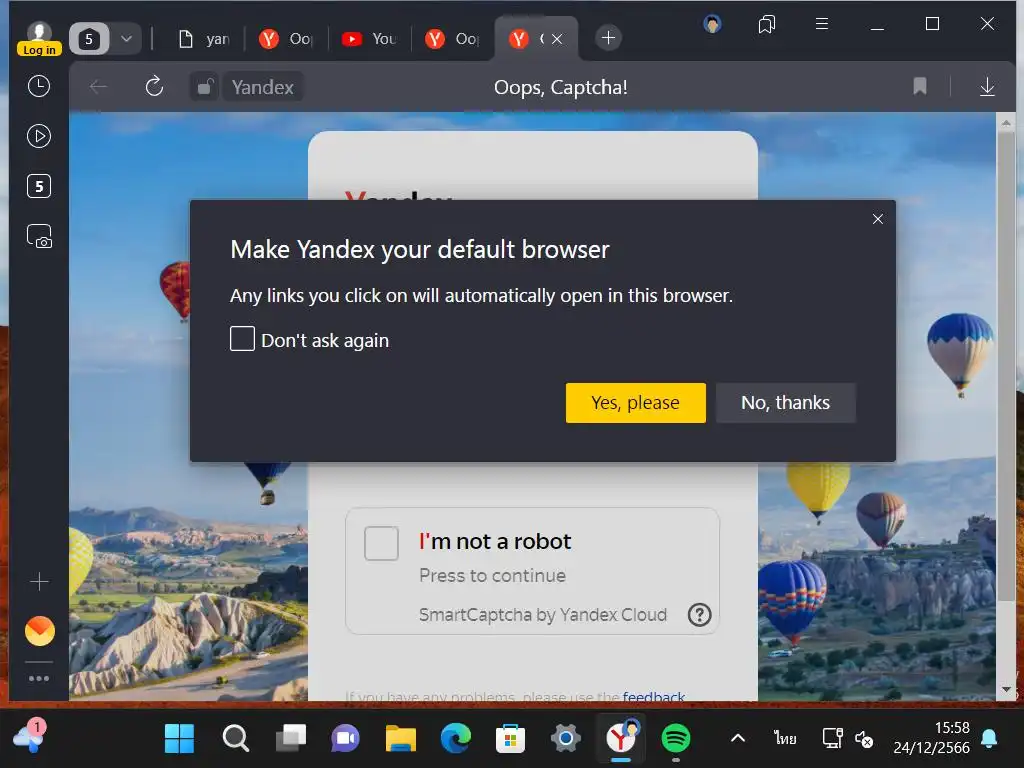Open the Windows Start menu
Screen dimensions: 1024x768
(x=179, y=739)
